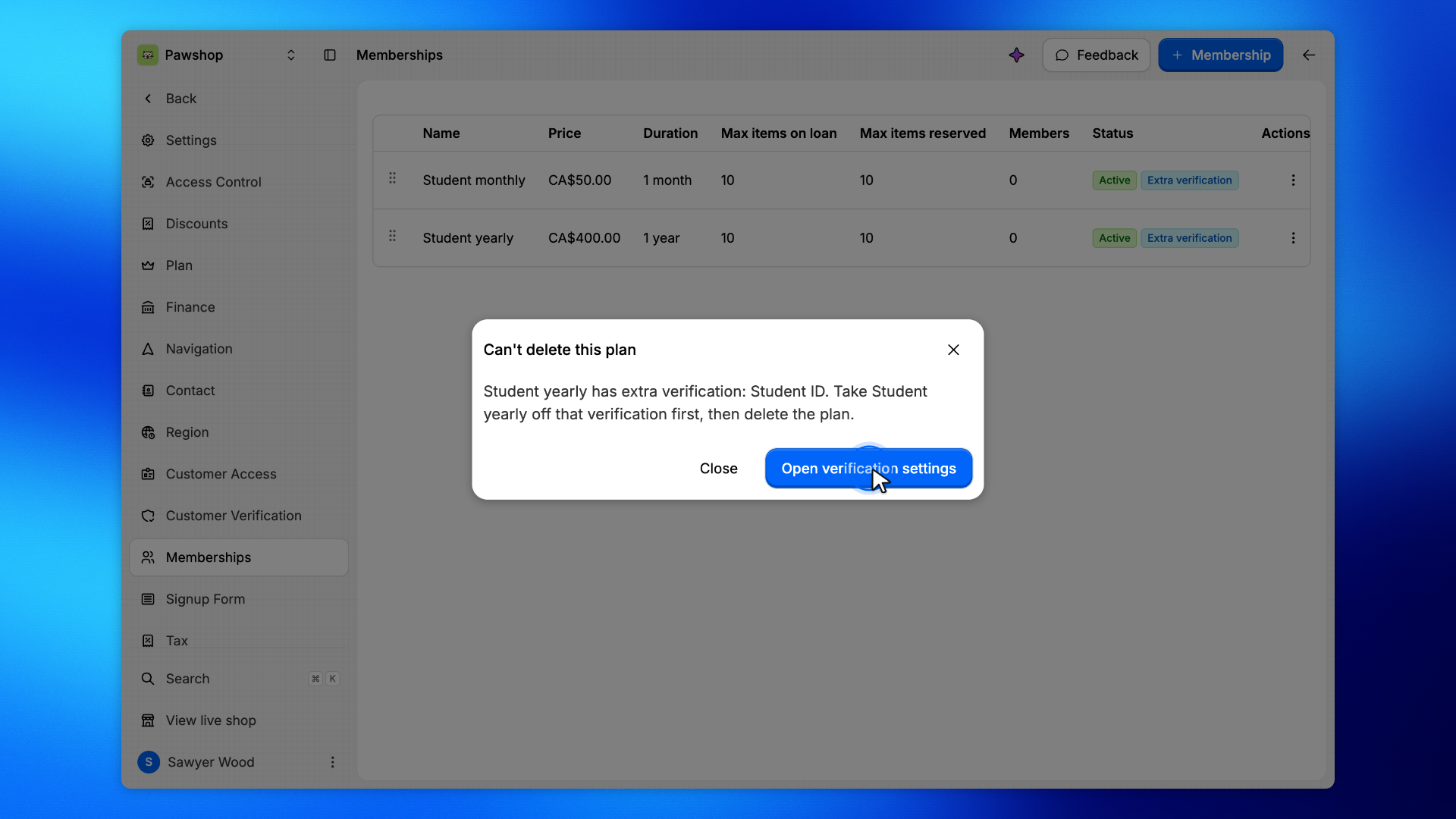Grab the drag handle for Student yearly
The width and height of the screenshot is (1456, 819).
pos(392,236)
